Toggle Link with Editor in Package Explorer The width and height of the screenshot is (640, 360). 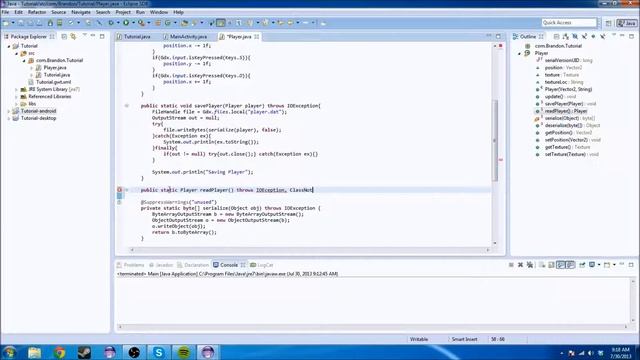73,36
